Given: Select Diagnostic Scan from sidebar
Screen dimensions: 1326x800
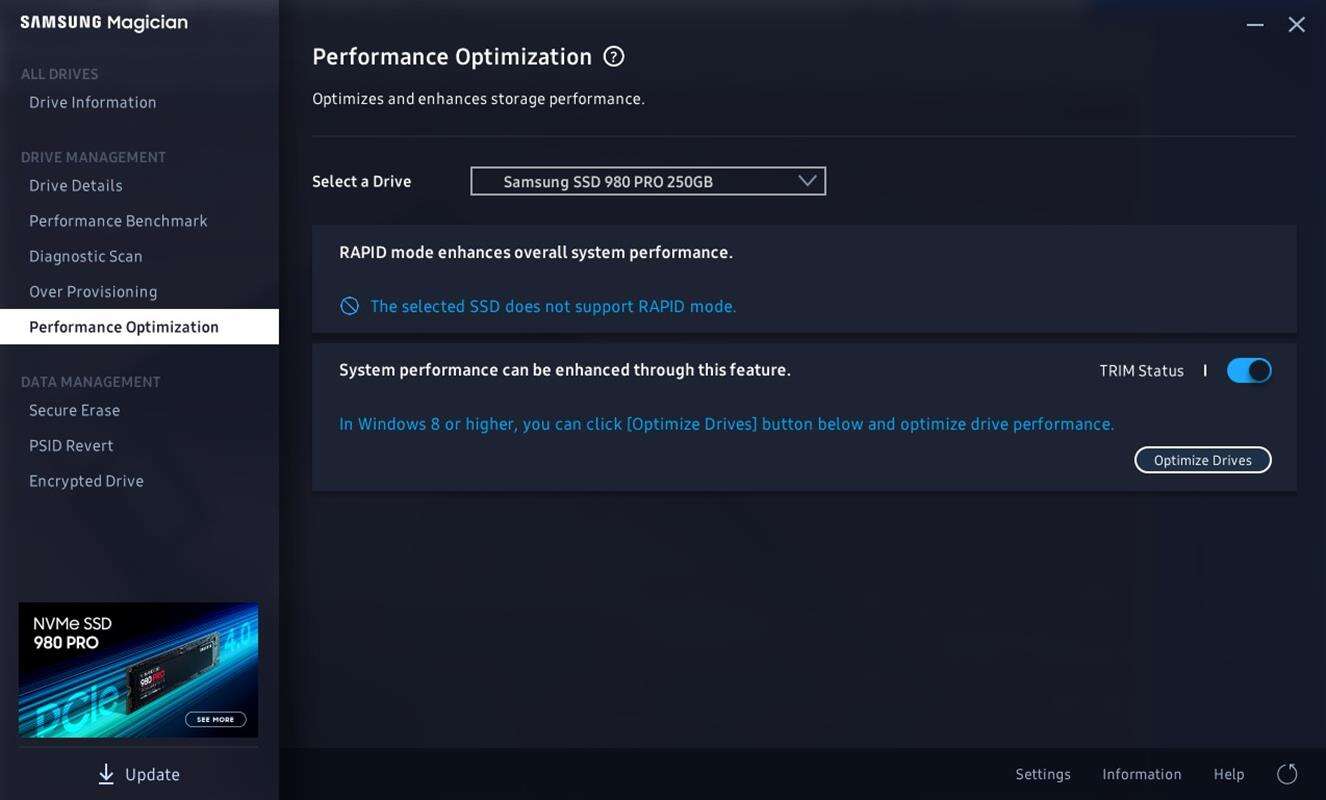Looking at the screenshot, I should pos(86,256).
